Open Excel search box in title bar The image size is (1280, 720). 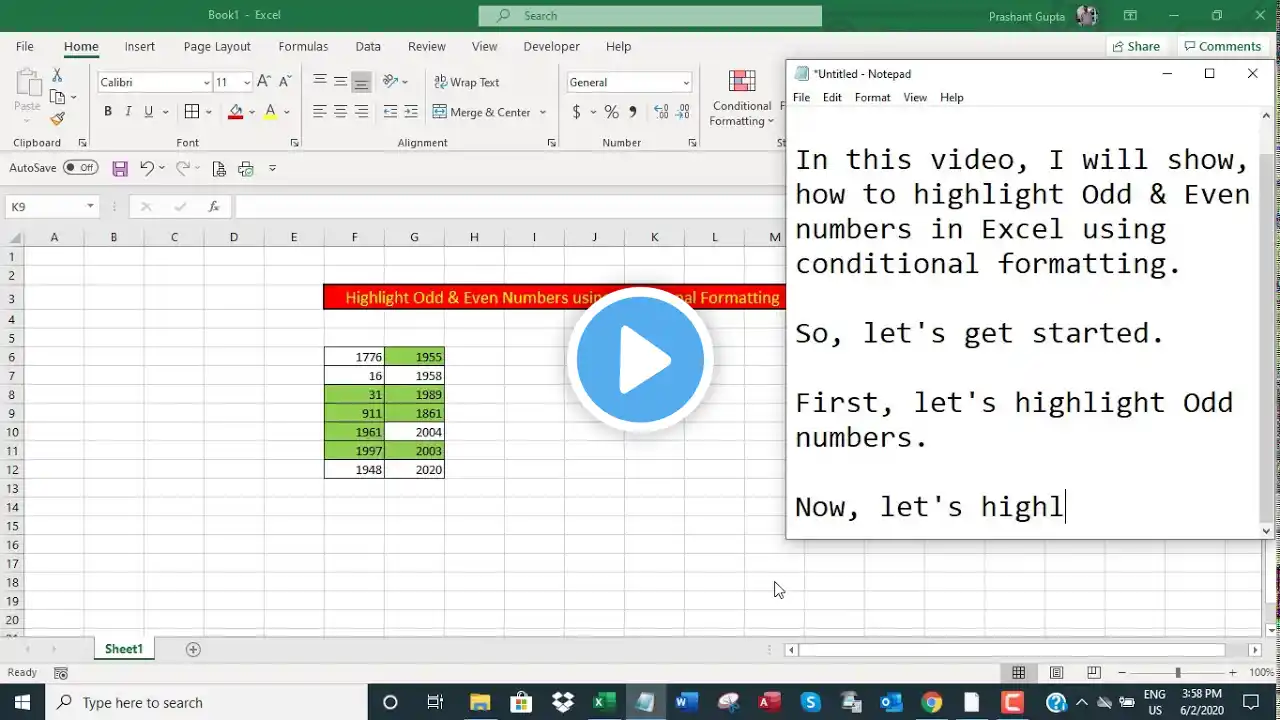point(650,16)
